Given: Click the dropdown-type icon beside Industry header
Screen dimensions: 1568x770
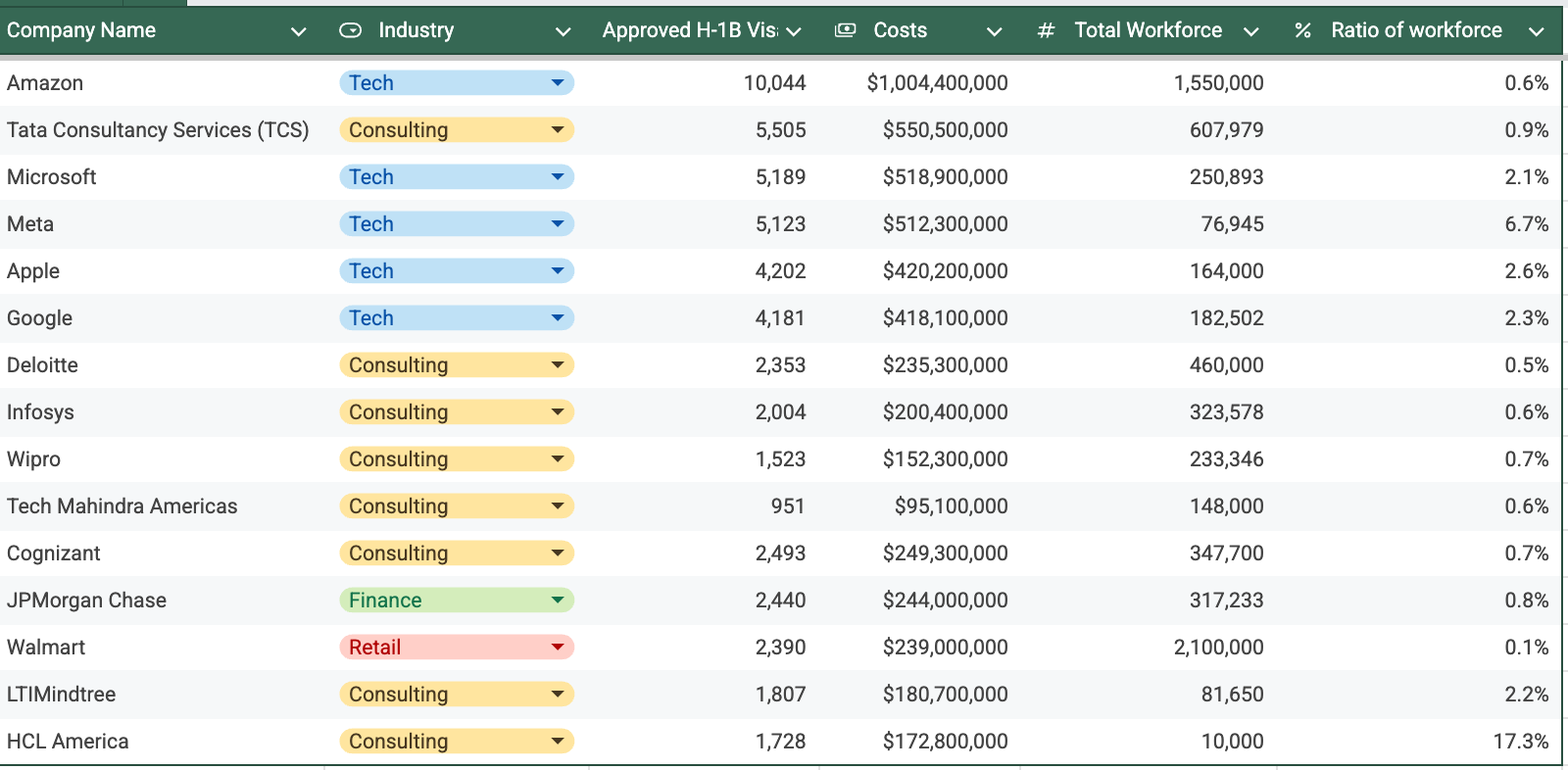Looking at the screenshot, I should click(x=350, y=30).
